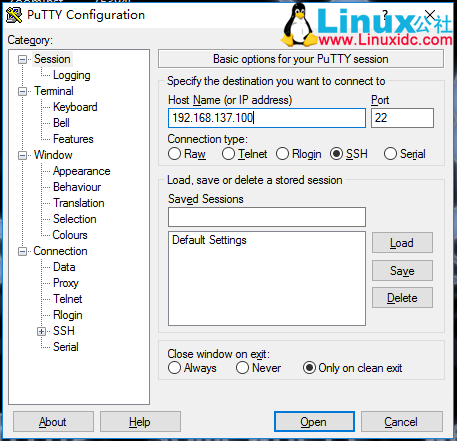457x441 pixels.
Task: Collapse the Connection tree node
Action: coord(22,251)
